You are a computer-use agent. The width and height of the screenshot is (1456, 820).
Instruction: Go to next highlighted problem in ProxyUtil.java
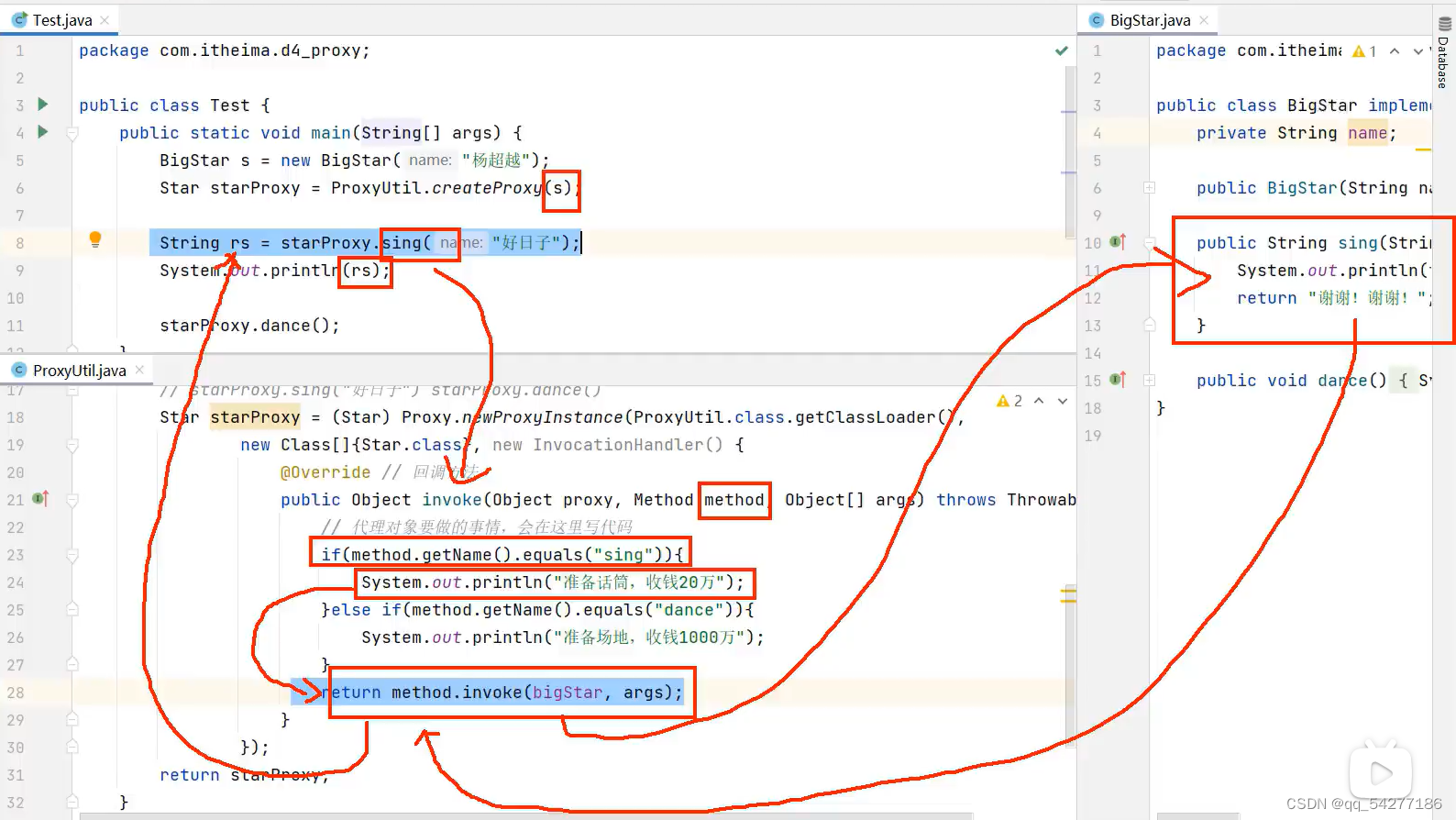(x=1063, y=401)
